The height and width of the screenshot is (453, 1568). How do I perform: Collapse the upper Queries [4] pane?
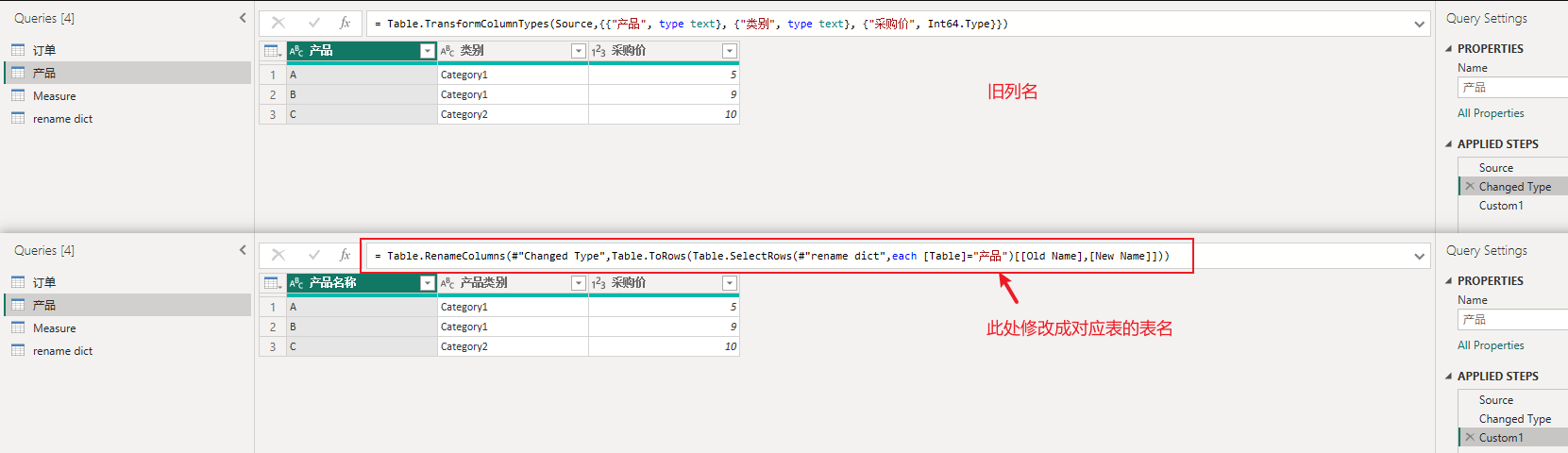coord(243,18)
